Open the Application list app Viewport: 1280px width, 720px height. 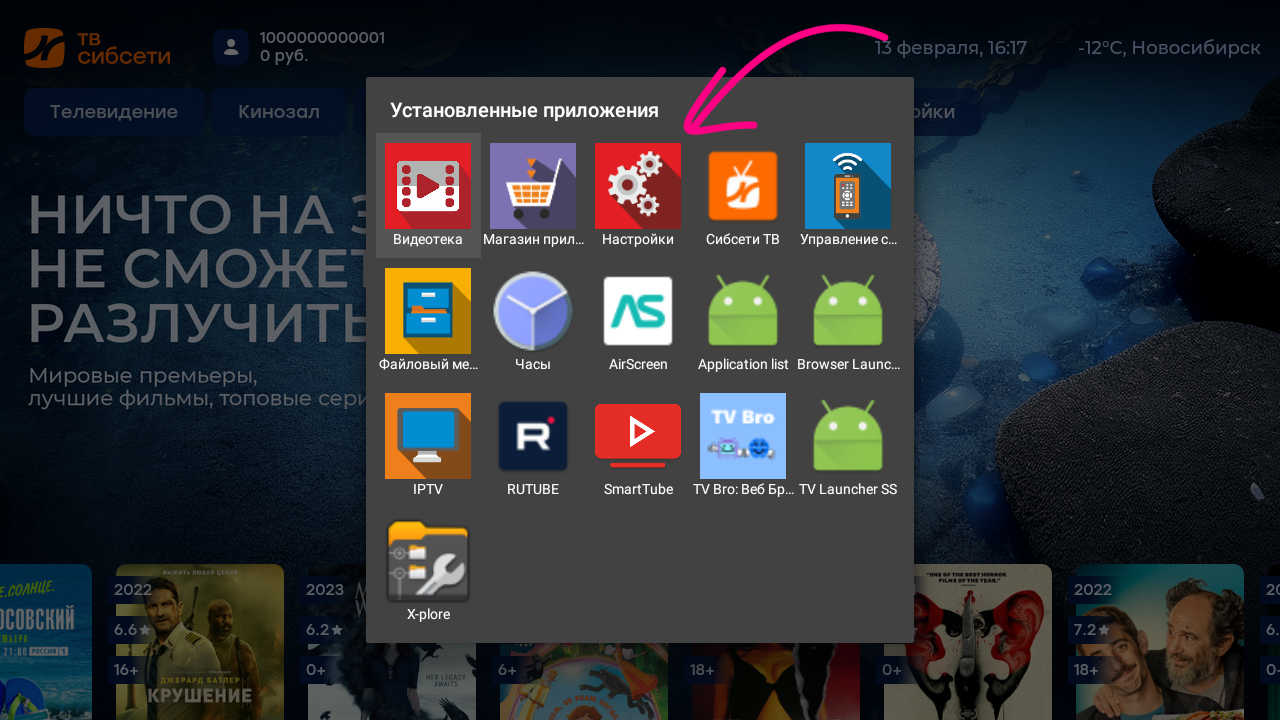click(x=743, y=320)
